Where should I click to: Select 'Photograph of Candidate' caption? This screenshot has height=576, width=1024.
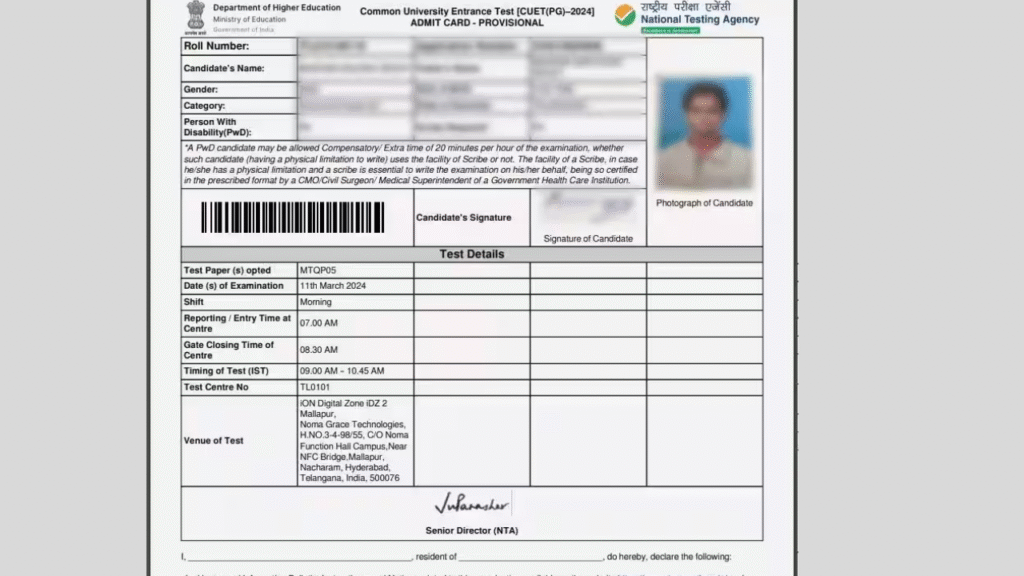pyautogui.click(x=704, y=203)
